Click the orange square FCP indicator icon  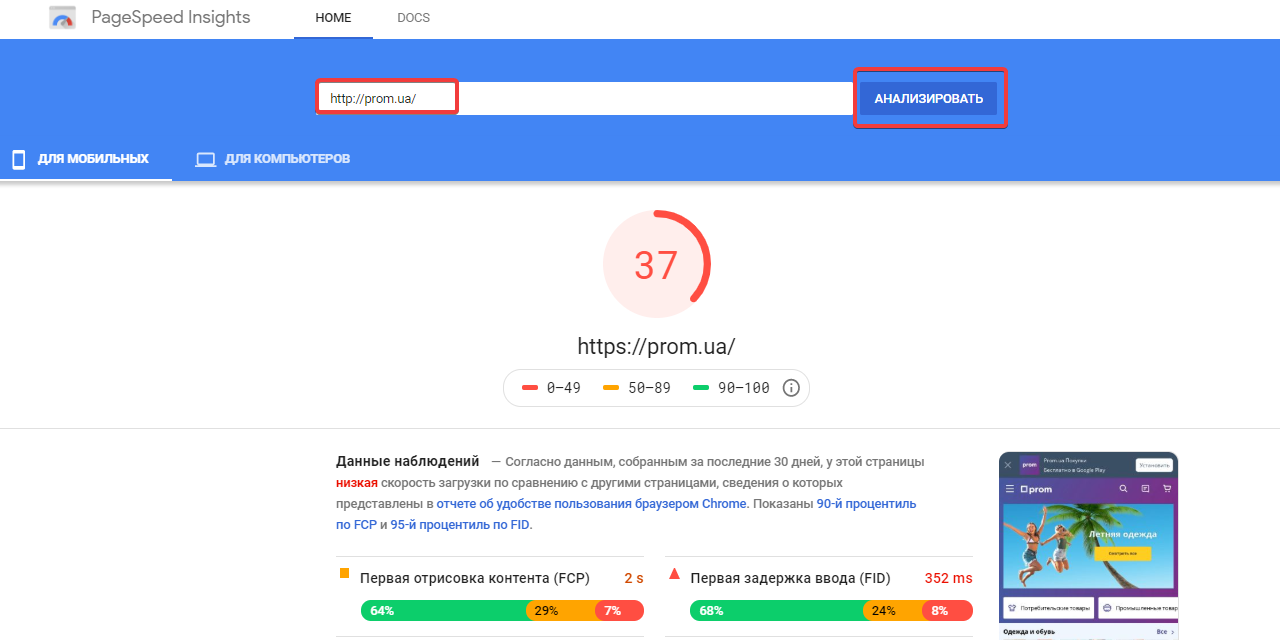tap(344, 573)
